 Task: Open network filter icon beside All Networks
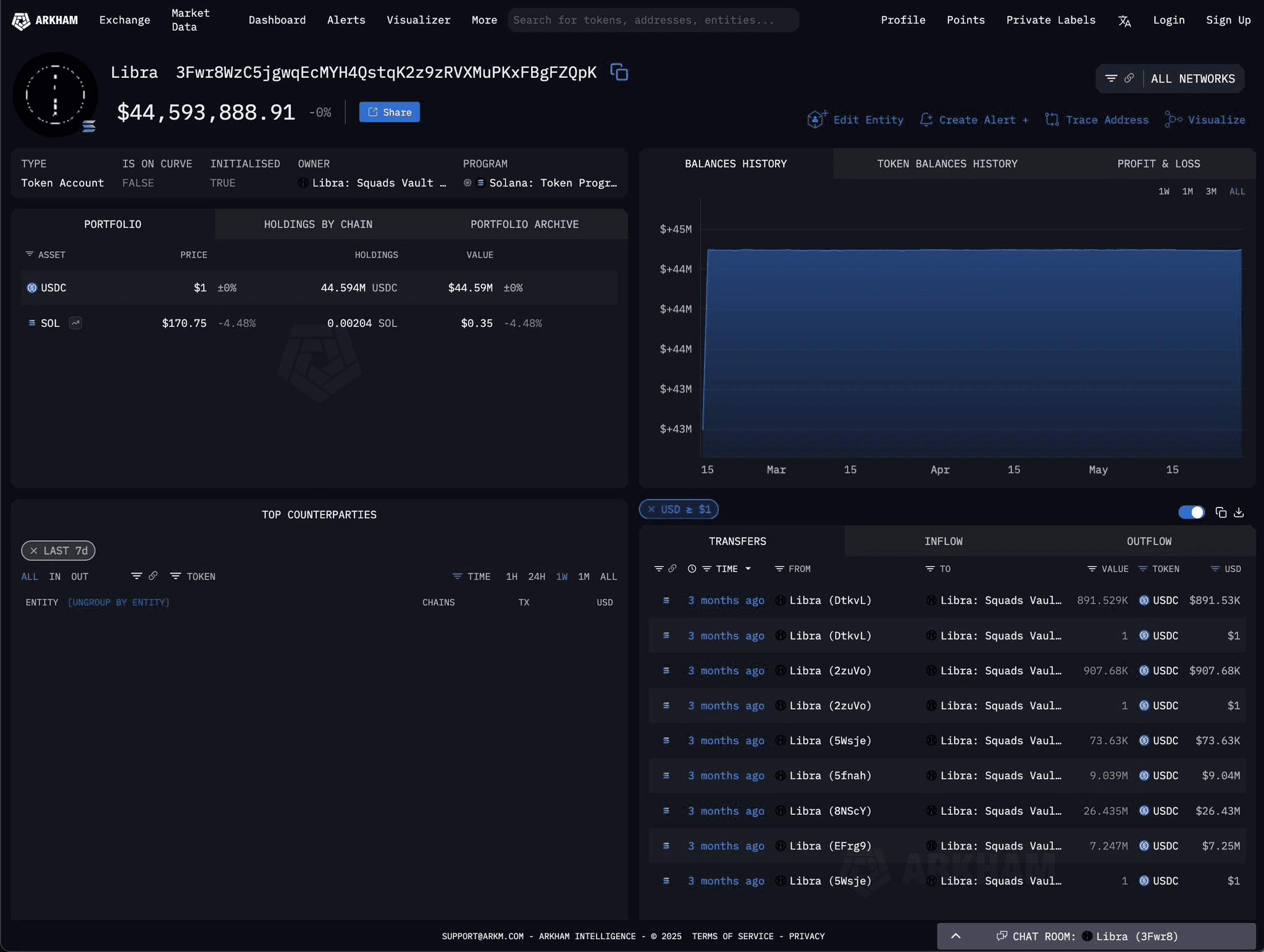click(1111, 78)
